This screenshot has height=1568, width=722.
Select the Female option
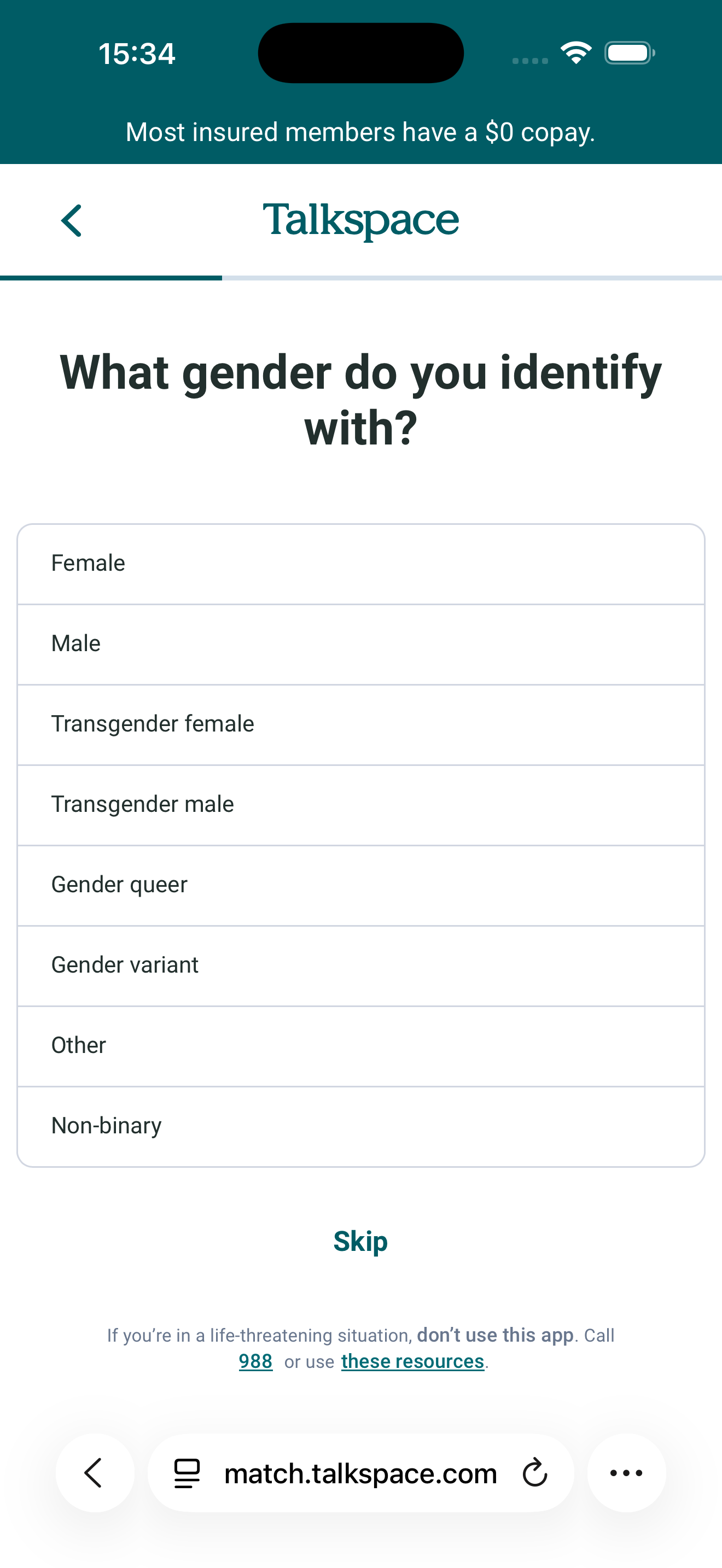click(360, 563)
